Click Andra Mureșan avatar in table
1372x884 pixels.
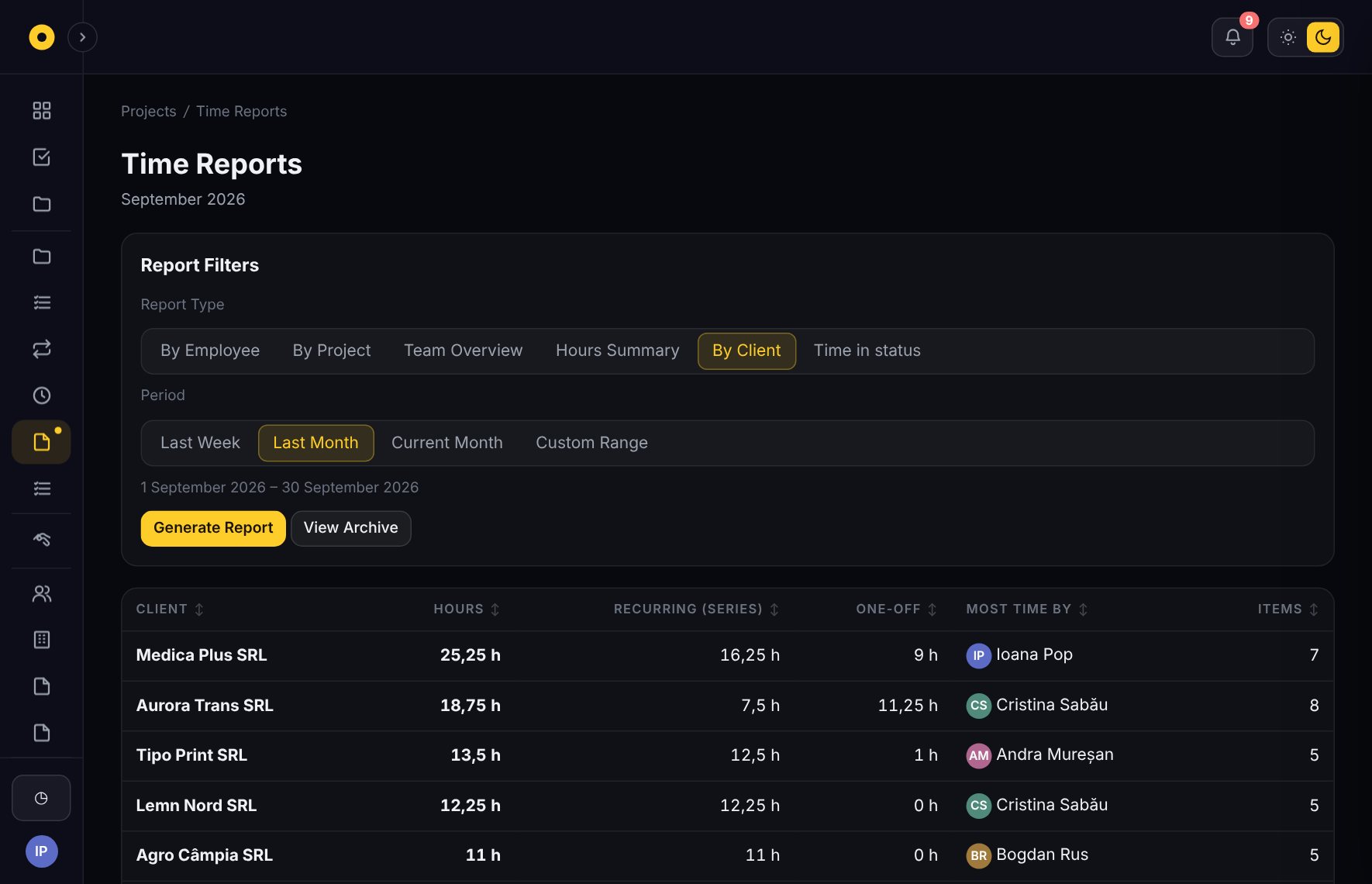[x=979, y=755]
